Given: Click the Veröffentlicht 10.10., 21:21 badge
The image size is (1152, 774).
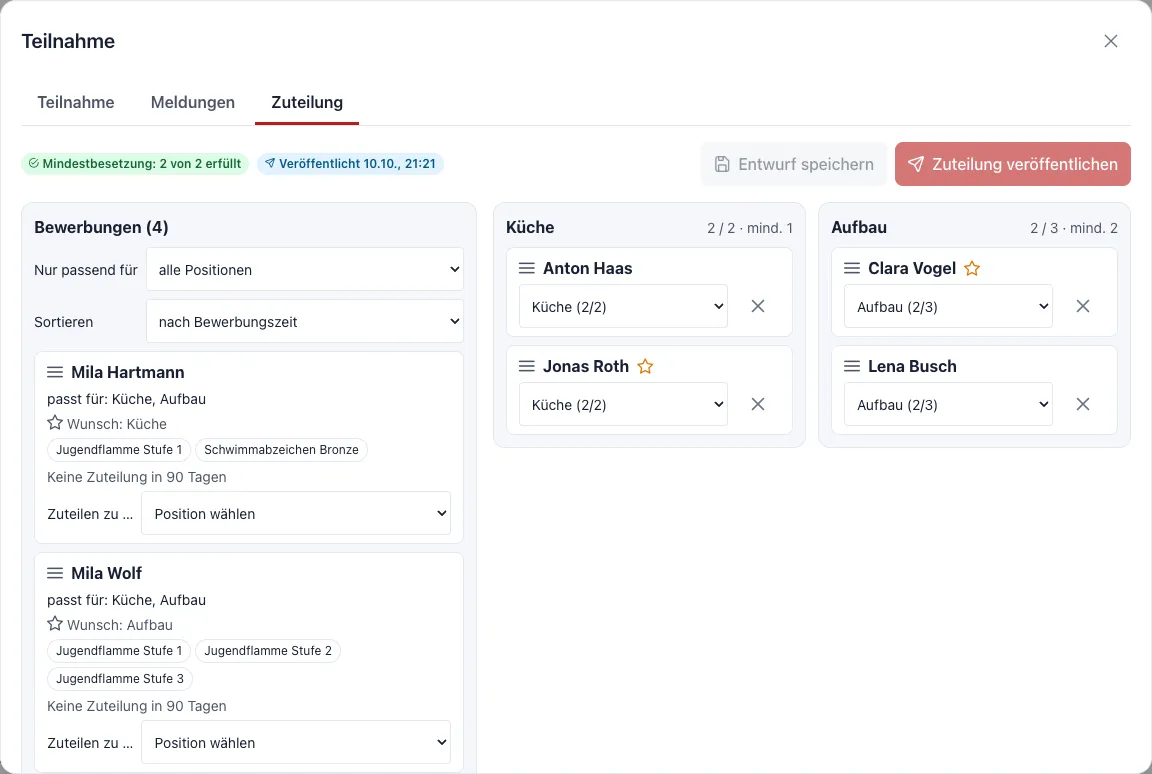Looking at the screenshot, I should pyautogui.click(x=350, y=164).
